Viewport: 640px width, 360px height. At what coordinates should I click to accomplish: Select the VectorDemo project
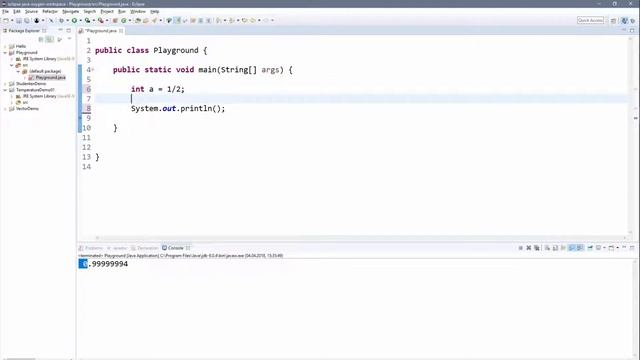pos(27,109)
